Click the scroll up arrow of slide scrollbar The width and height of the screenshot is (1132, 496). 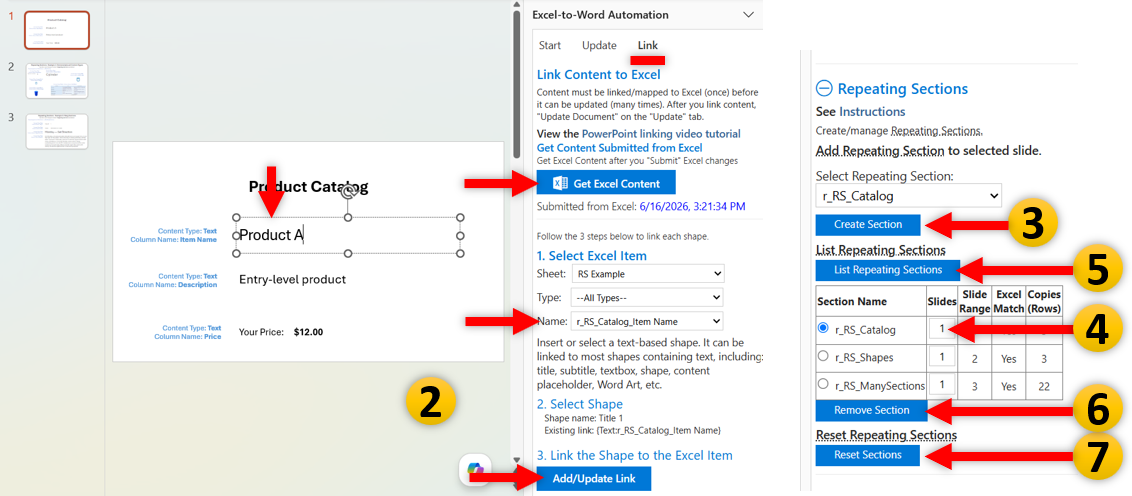tap(516, 5)
